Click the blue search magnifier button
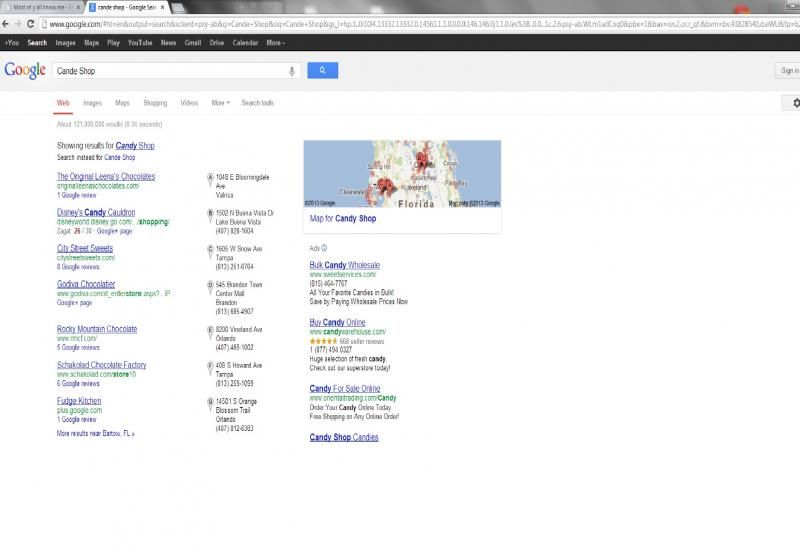800x552 pixels. click(x=322, y=70)
